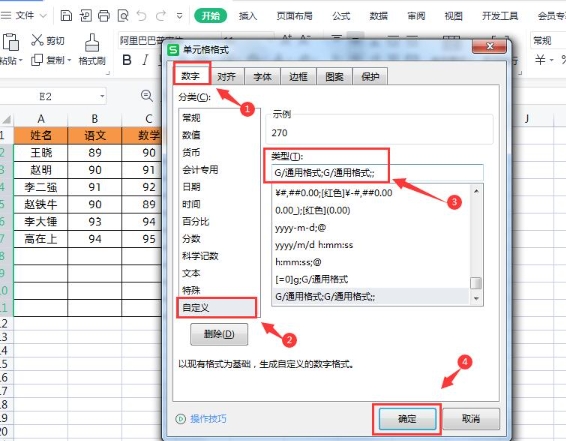Toggle Bold formatting B icon
Image resolution: width=566 pixels, height=441 pixels.
127,60
